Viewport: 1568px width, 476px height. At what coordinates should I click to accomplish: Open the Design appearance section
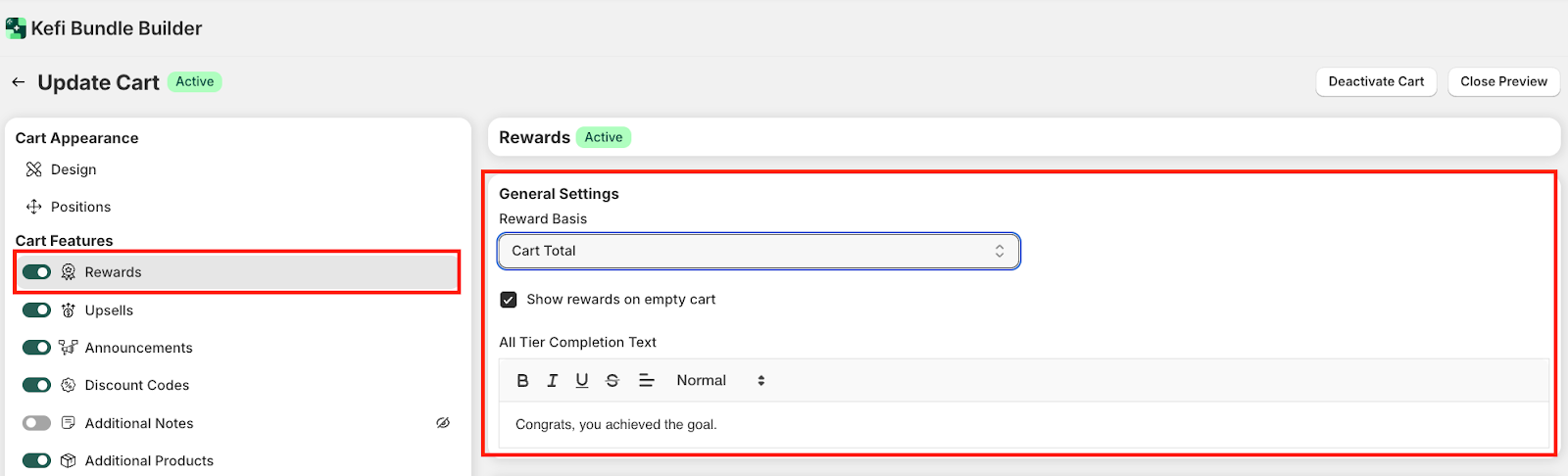[x=73, y=169]
